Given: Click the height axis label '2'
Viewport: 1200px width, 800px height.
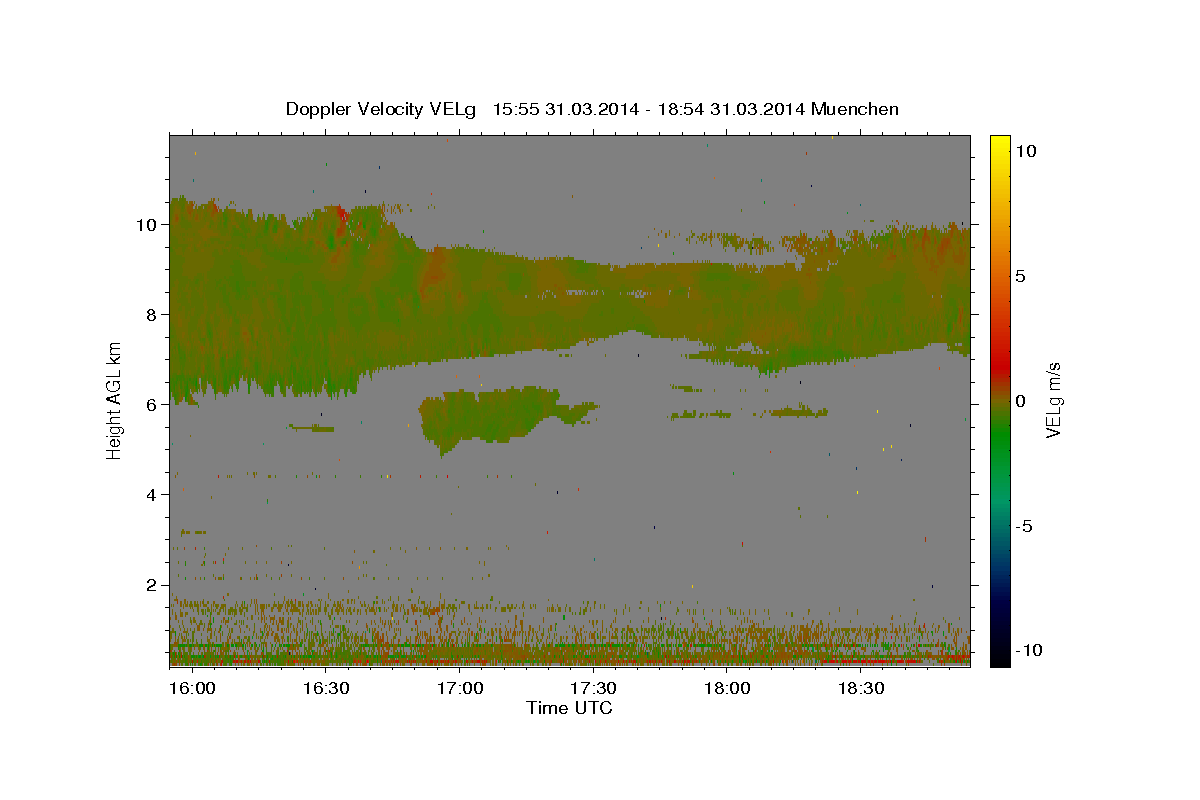Looking at the screenshot, I should (152, 584).
